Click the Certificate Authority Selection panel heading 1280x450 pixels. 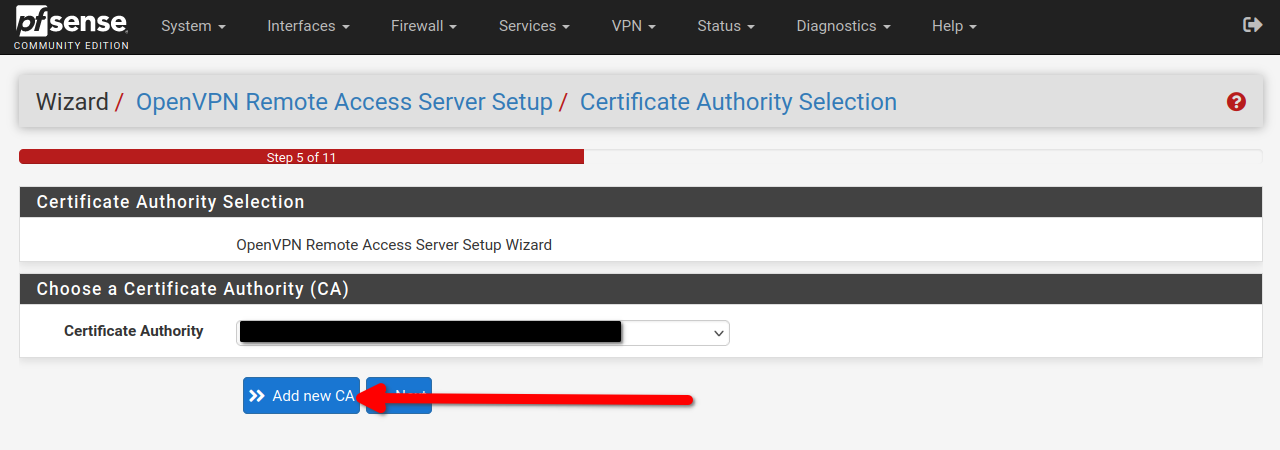[170, 202]
